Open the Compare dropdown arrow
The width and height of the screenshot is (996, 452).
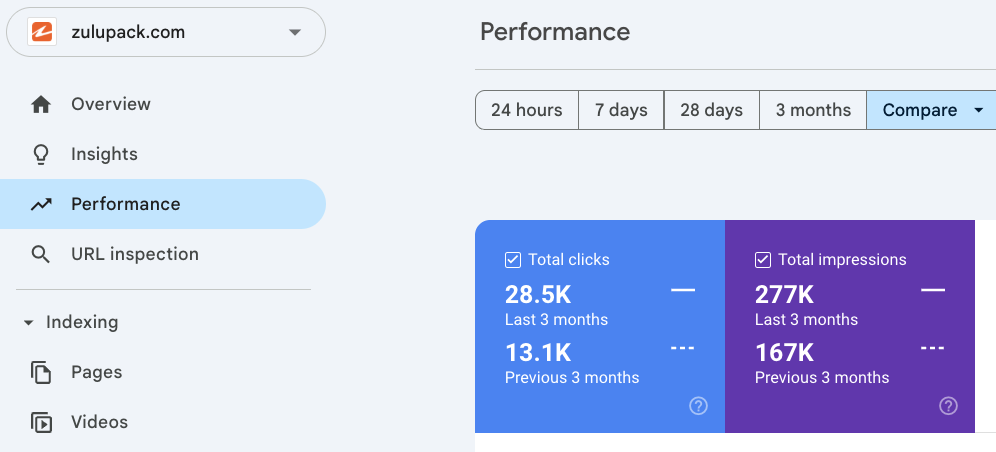coord(978,110)
